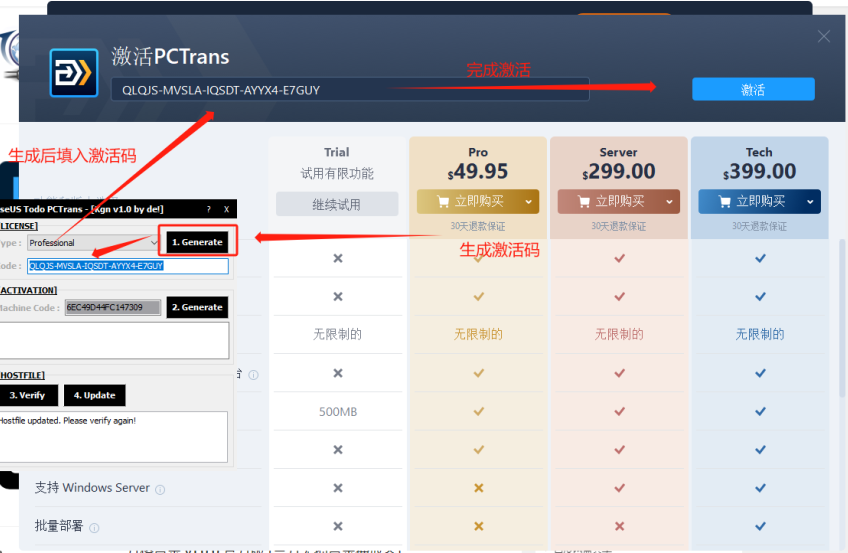Click Tech checkmark in 批量部署 row
Screen dimensions: 848x553
(760, 526)
